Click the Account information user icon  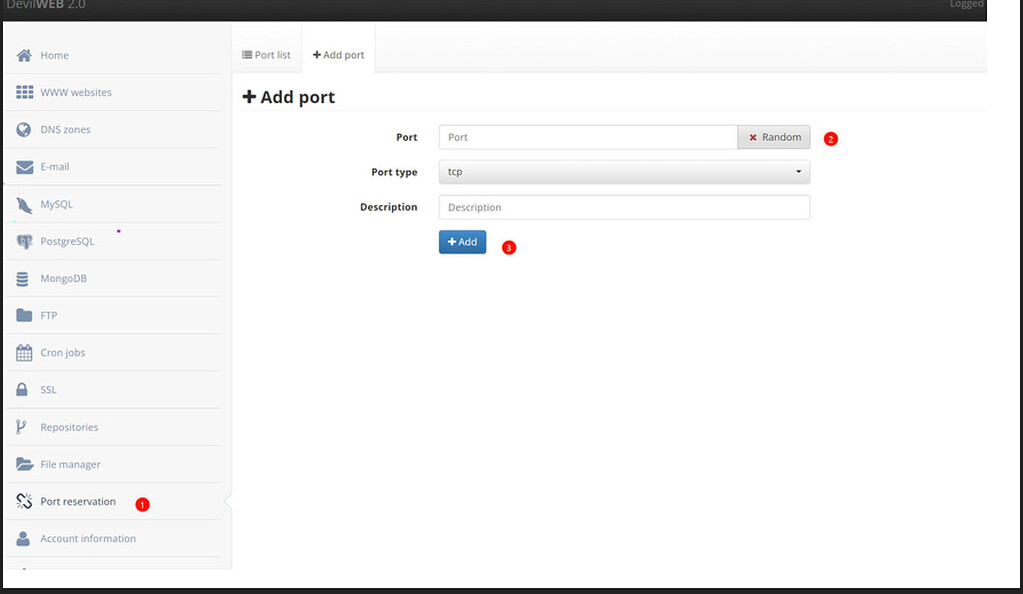23,539
